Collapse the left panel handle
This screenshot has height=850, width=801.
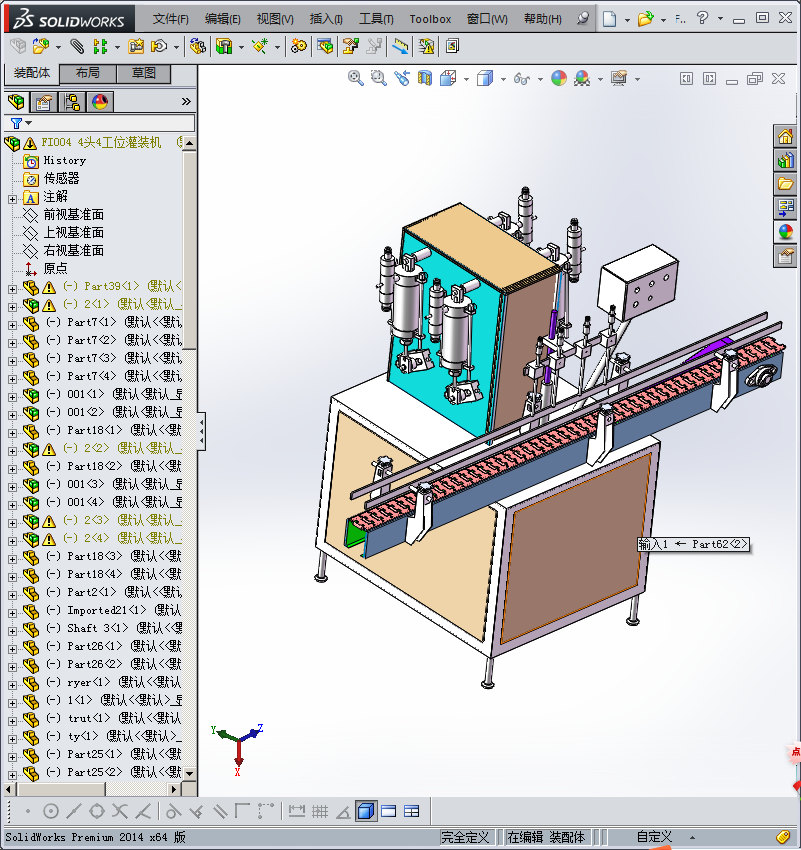pos(201,432)
